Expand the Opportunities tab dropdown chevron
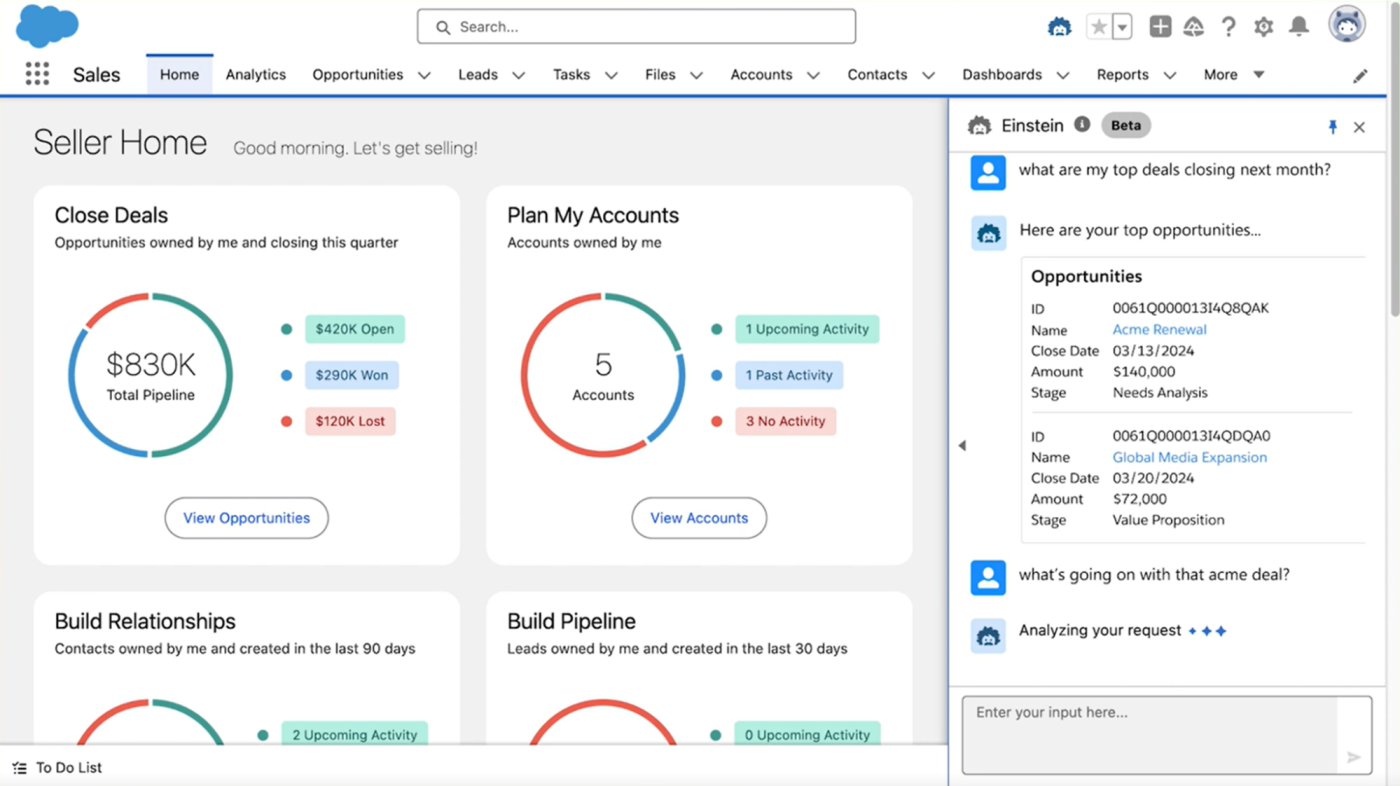The height and width of the screenshot is (786, 1400). pyautogui.click(x=424, y=75)
